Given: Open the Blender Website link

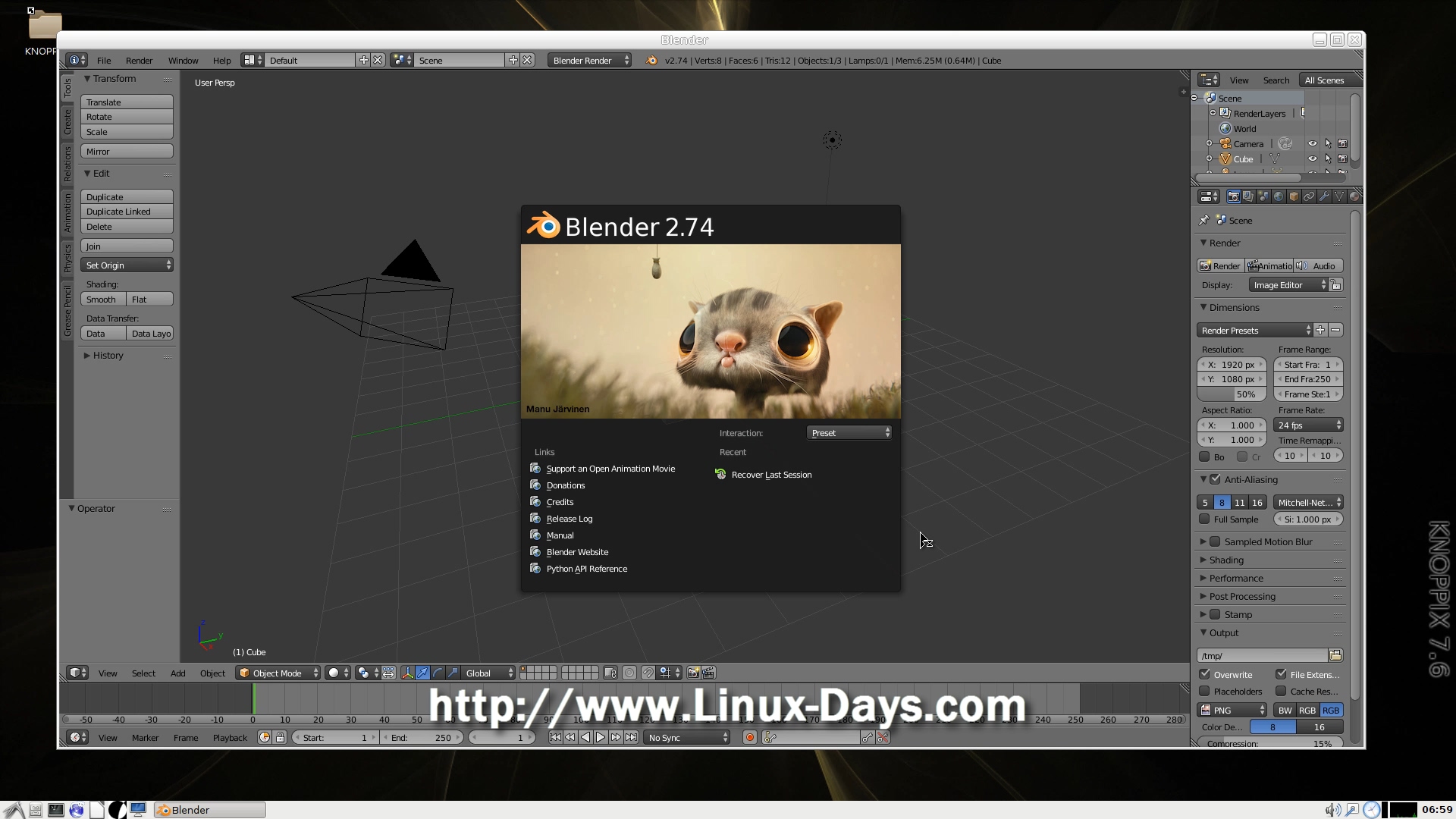Looking at the screenshot, I should click(577, 552).
